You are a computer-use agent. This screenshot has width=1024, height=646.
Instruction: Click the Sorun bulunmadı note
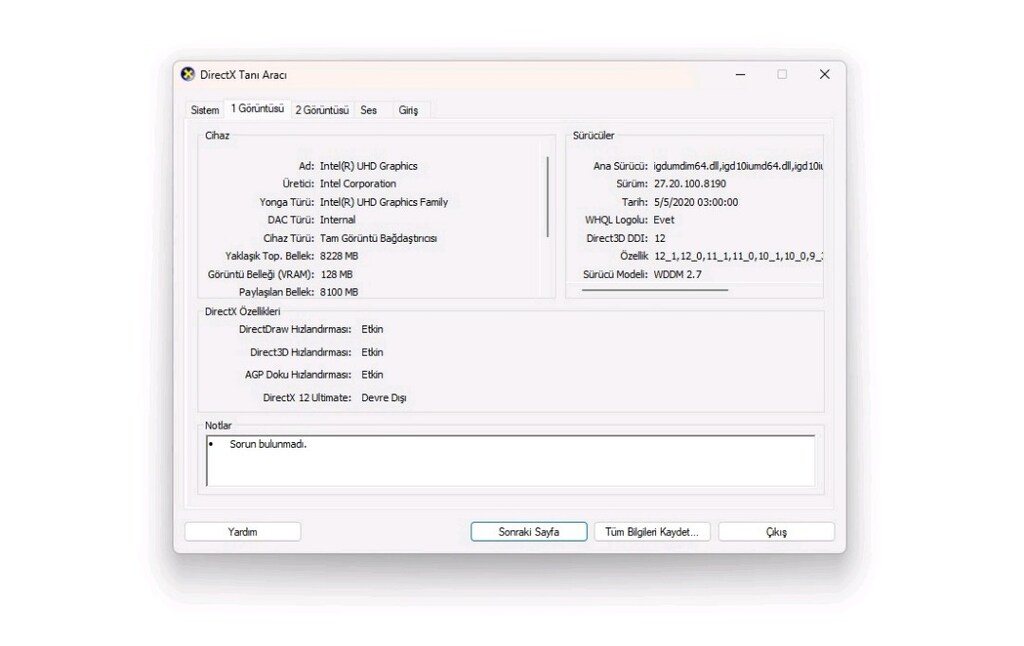pyautogui.click(x=268, y=444)
